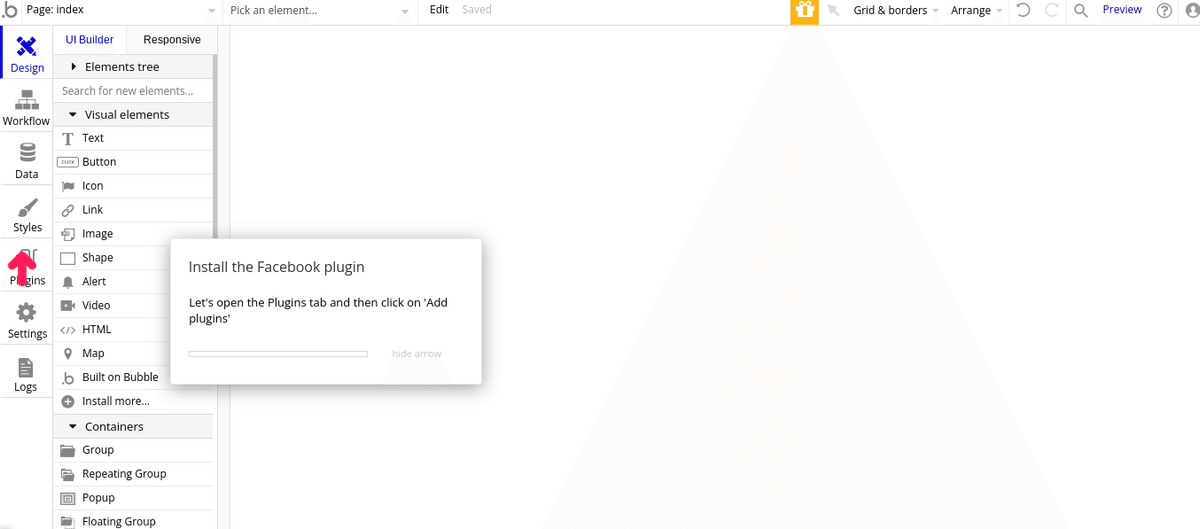Viewport: 1200px width, 529px height.
Task: Open the Data tab
Action: (x=27, y=161)
